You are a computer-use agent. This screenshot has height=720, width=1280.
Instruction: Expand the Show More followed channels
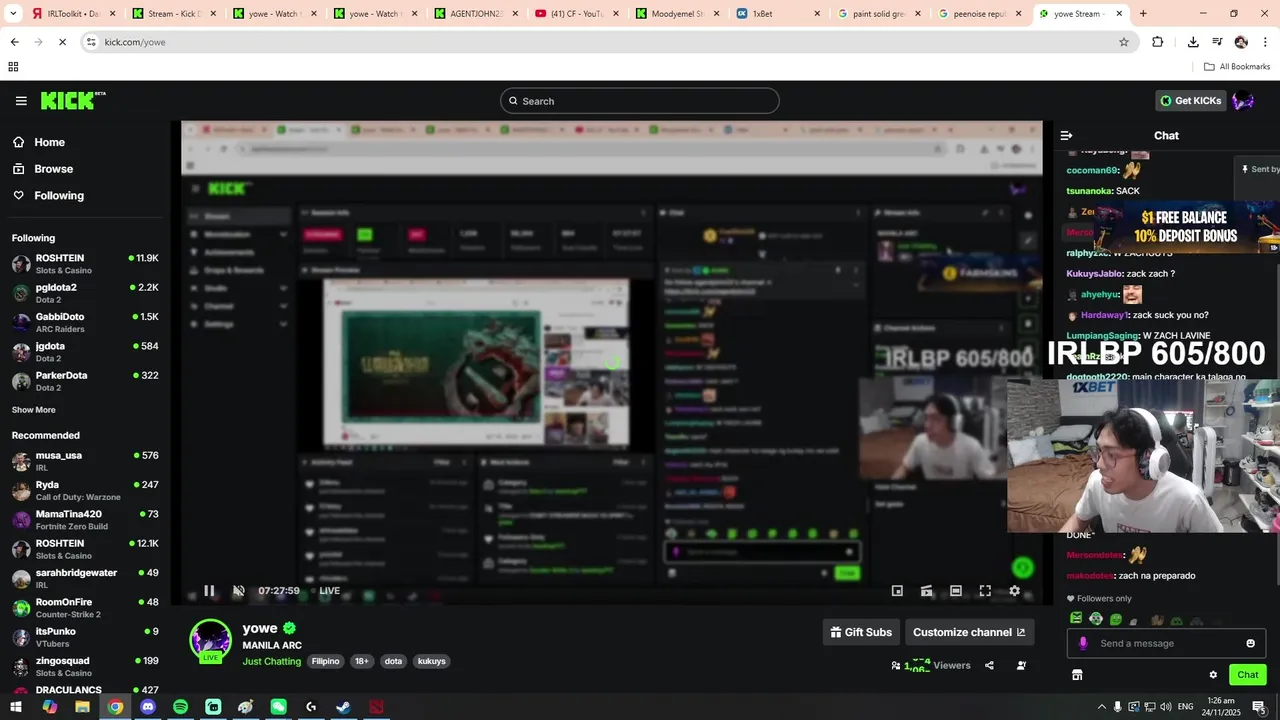click(x=34, y=410)
